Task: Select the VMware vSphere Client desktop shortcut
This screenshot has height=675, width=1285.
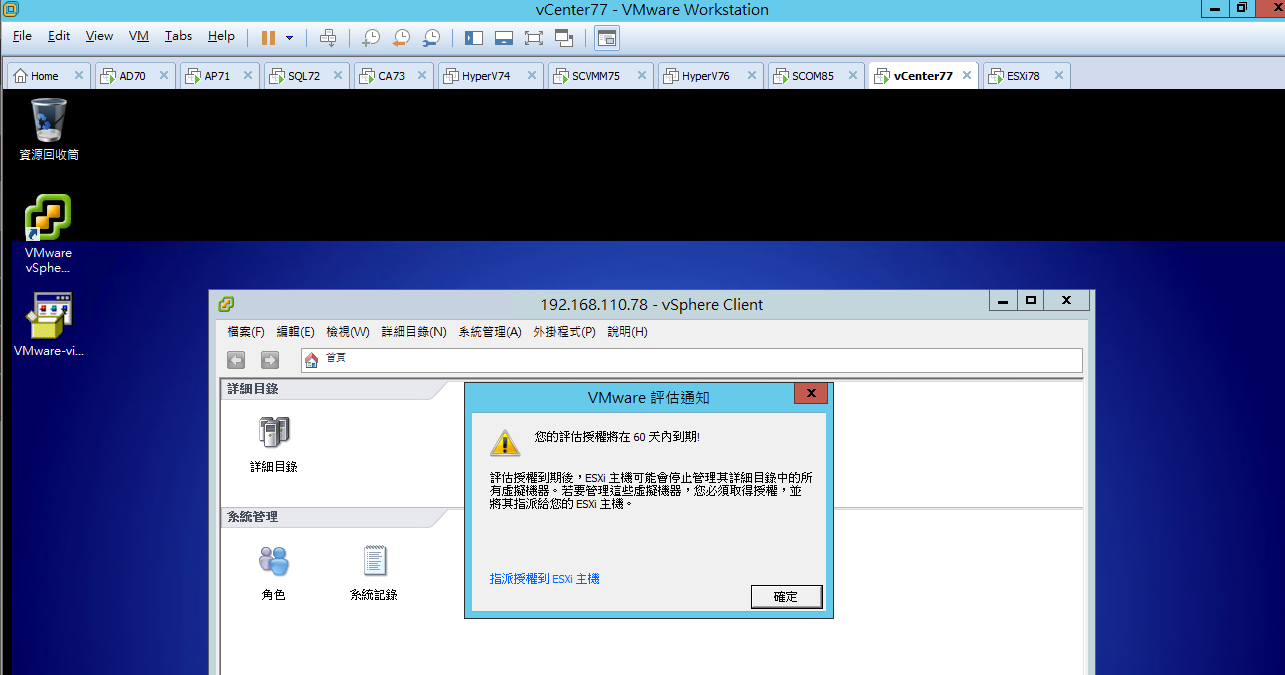Action: 49,233
